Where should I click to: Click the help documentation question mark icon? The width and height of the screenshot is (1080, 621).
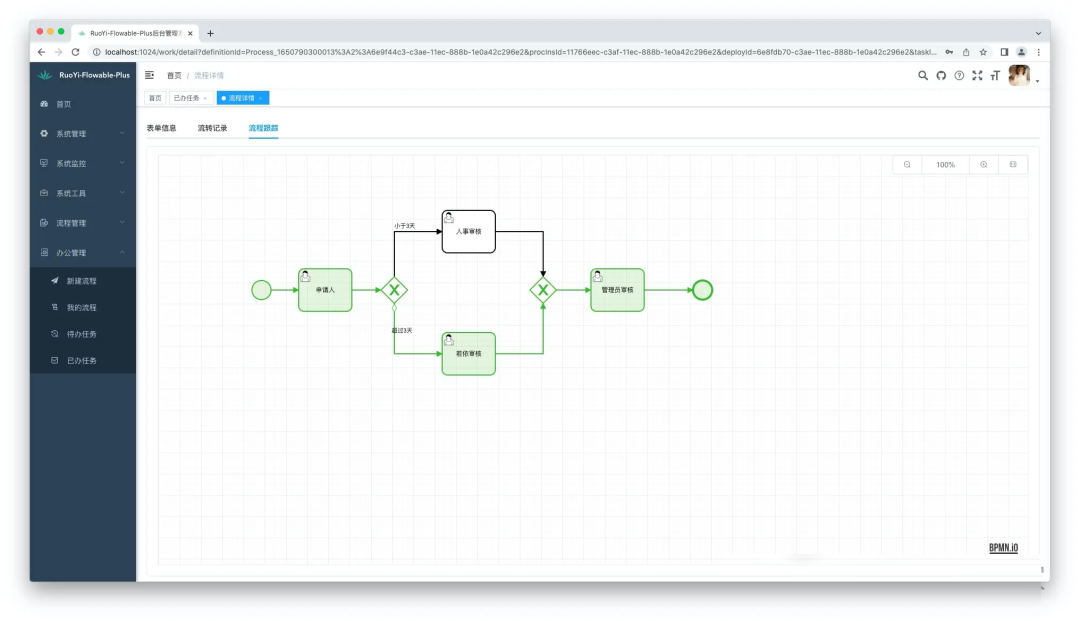point(959,76)
